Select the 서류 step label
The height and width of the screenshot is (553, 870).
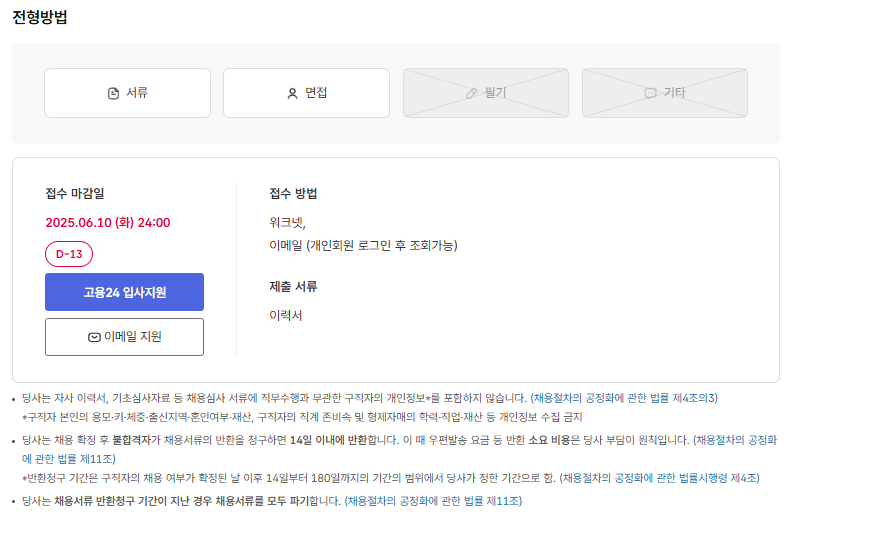pos(137,93)
